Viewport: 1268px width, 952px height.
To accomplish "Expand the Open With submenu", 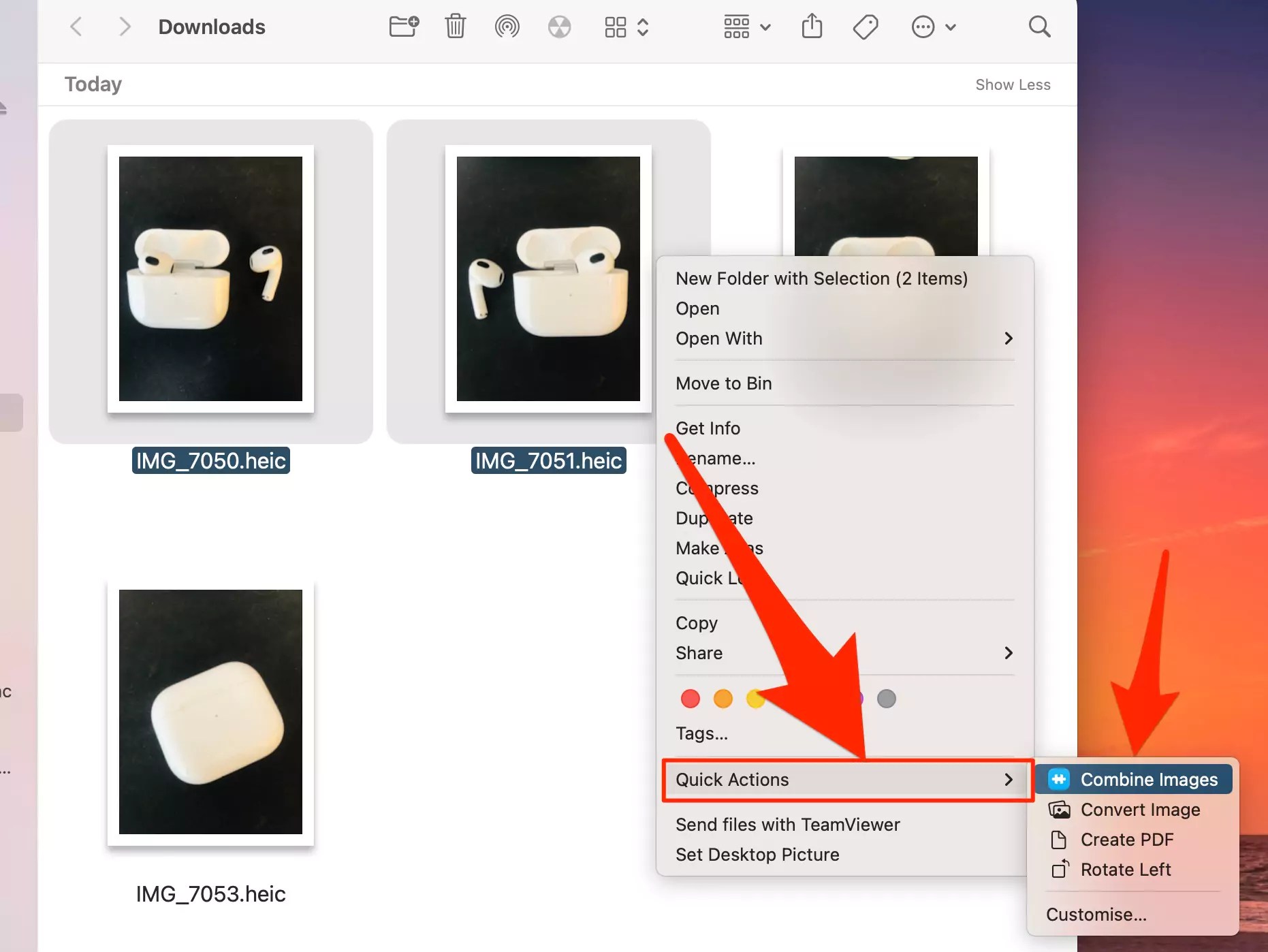I will click(x=1008, y=338).
